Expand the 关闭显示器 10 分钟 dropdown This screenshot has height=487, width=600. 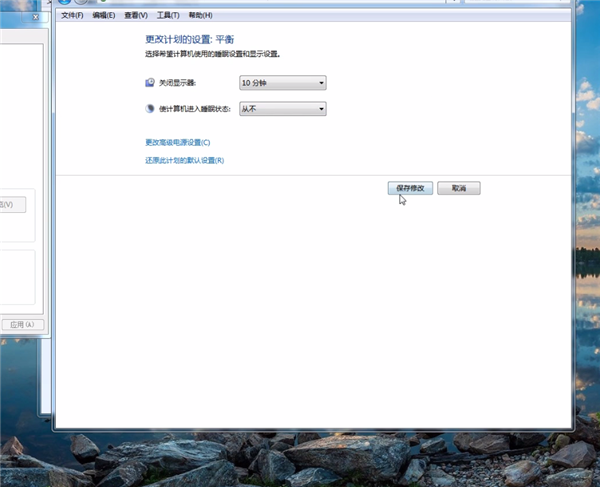tap(283, 83)
